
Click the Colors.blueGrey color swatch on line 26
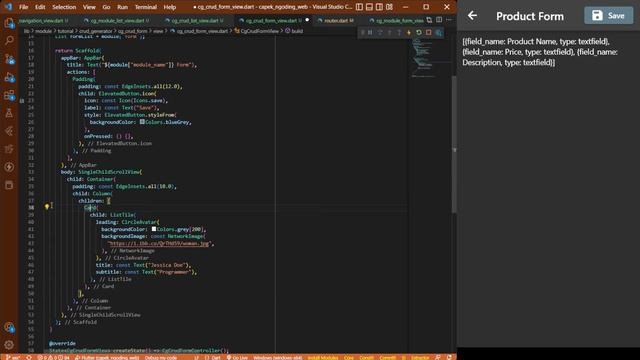[x=142, y=122]
